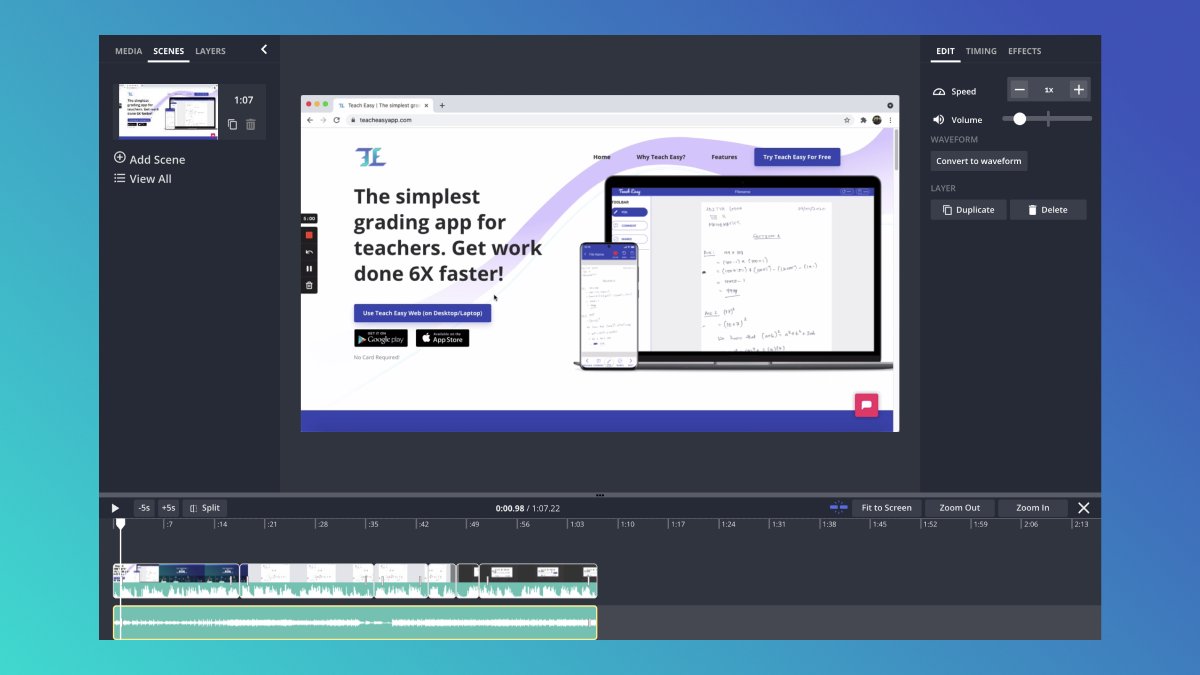The width and height of the screenshot is (1200, 675).
Task: Switch to the TIMING tab
Action: pyautogui.click(x=980, y=51)
